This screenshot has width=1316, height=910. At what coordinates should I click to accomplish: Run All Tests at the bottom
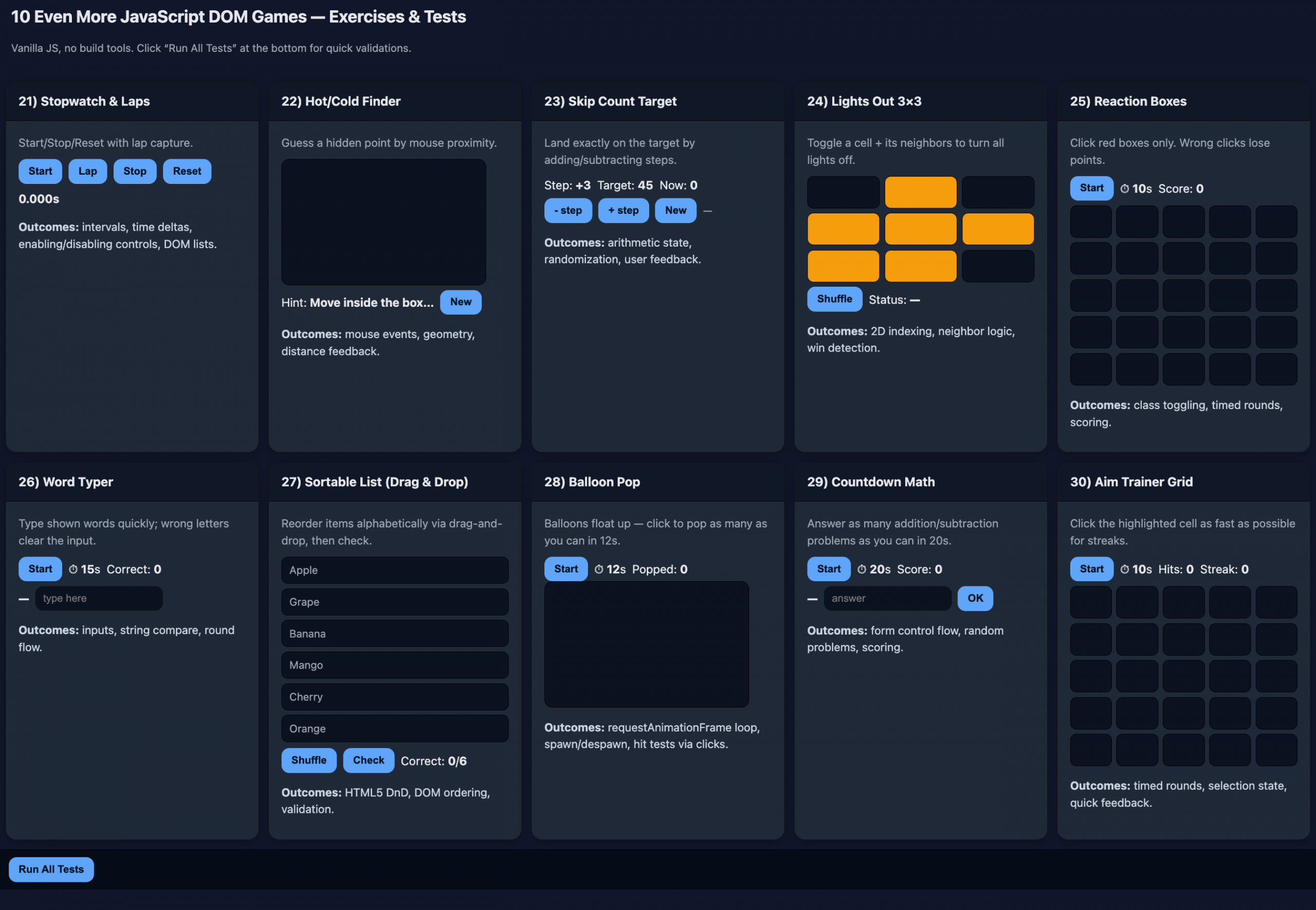[51, 869]
